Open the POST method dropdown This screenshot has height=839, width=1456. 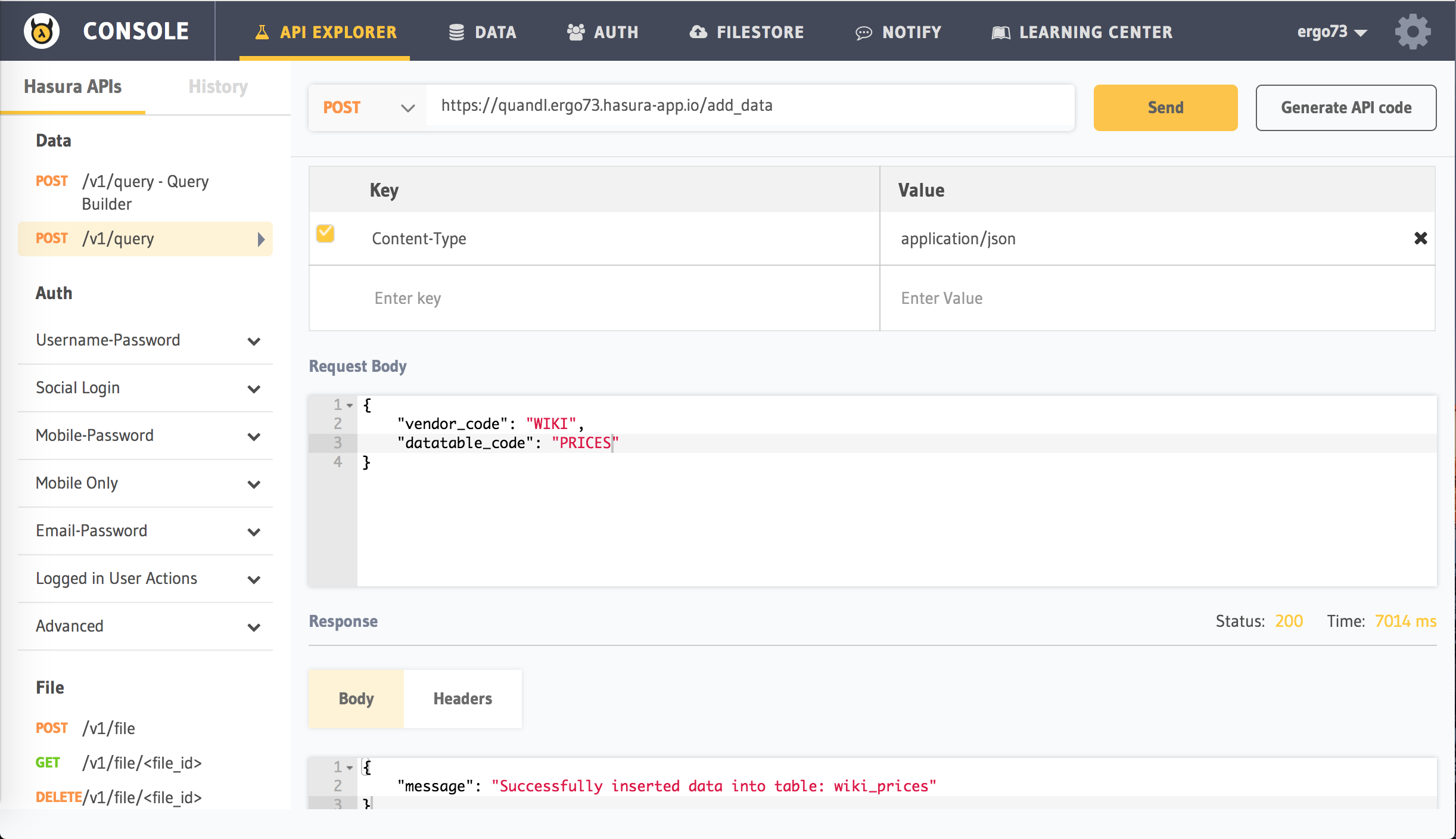click(368, 108)
